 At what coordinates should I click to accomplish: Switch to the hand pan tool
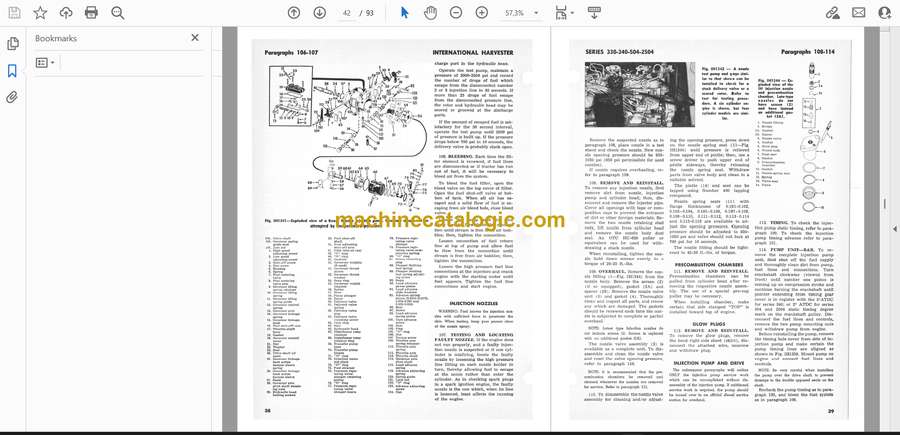(x=430, y=13)
